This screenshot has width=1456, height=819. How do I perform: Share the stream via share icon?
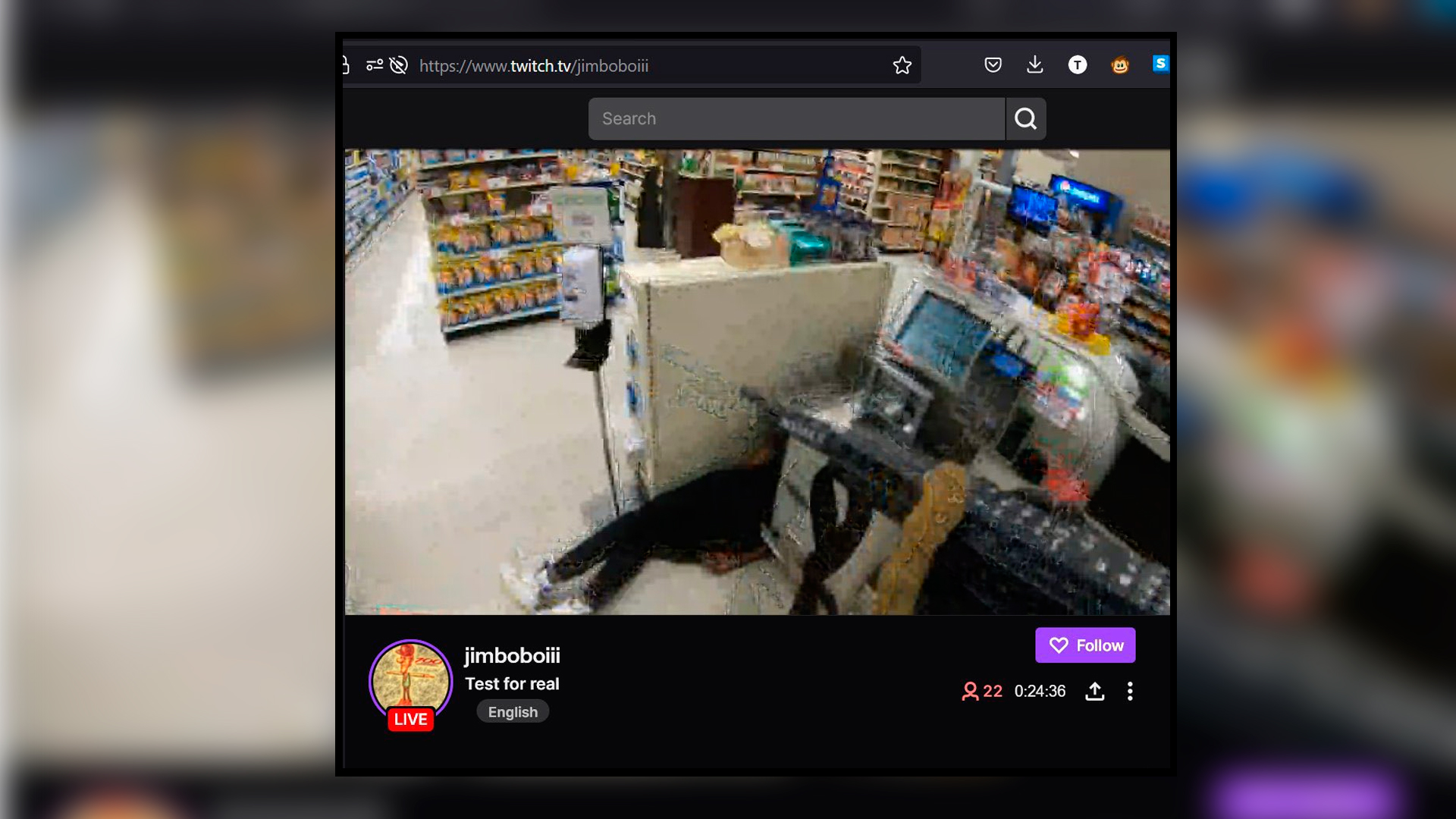point(1094,691)
